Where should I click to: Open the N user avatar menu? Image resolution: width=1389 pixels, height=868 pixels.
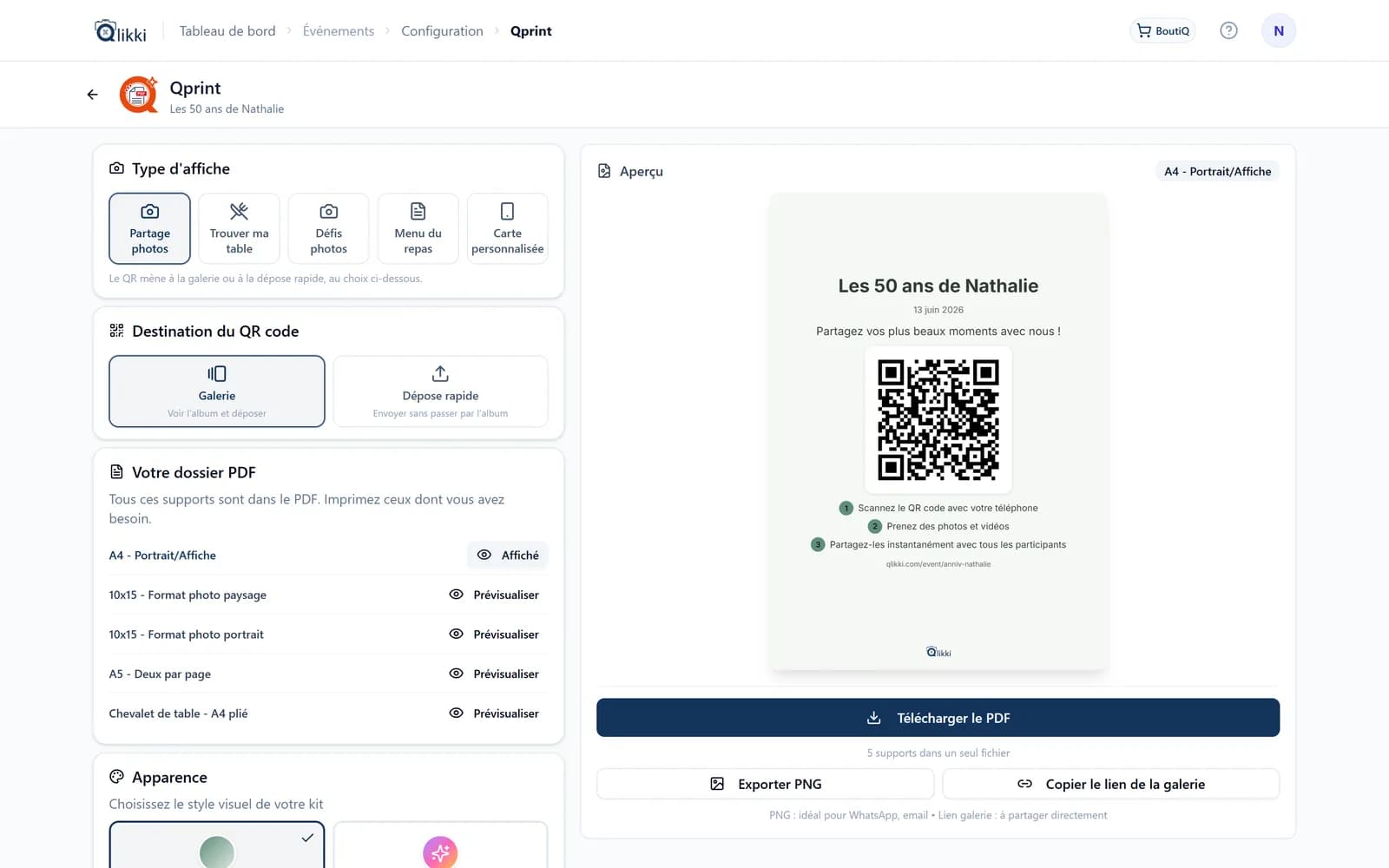1278,30
